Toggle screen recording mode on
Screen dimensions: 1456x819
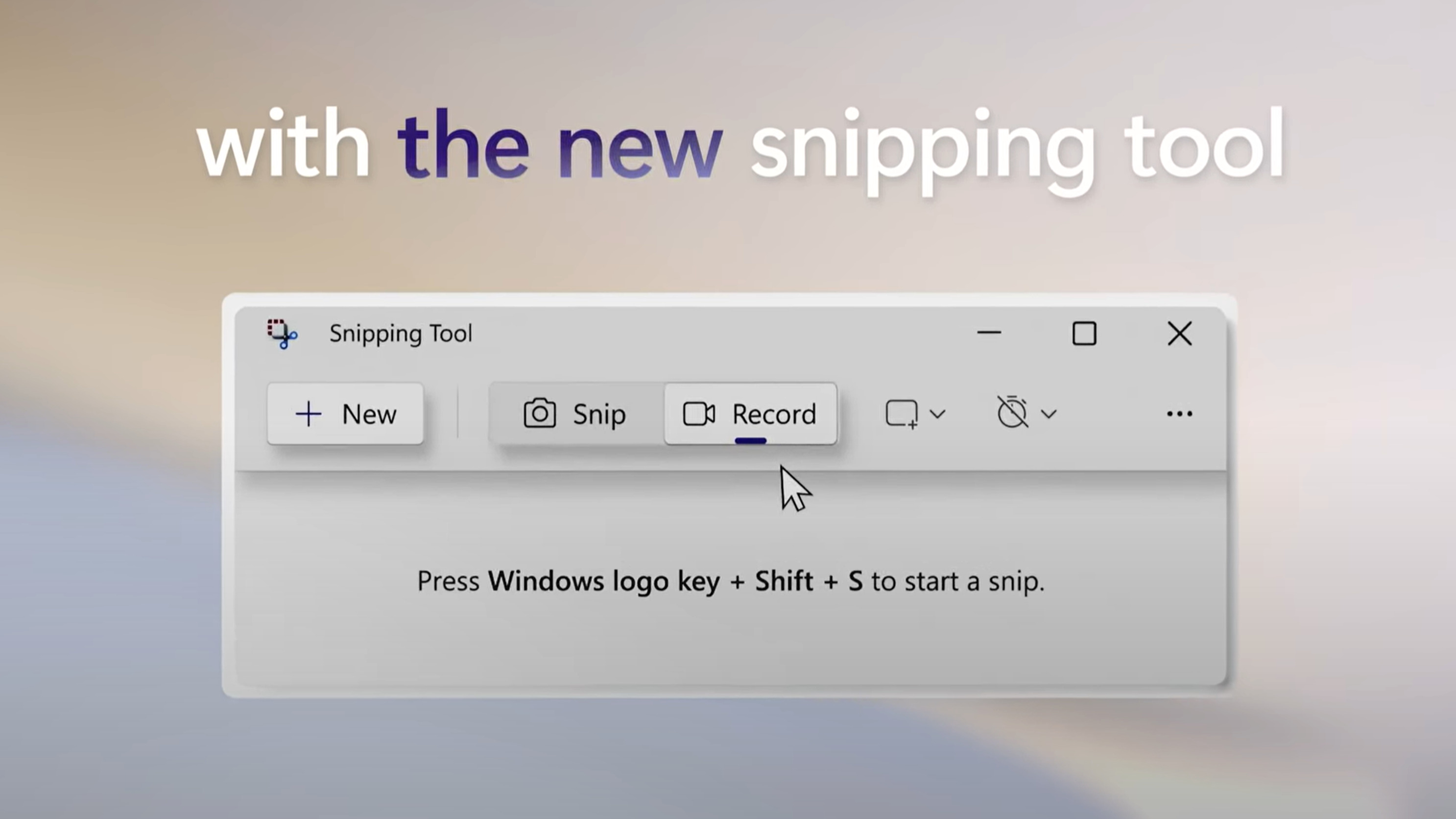click(x=749, y=413)
